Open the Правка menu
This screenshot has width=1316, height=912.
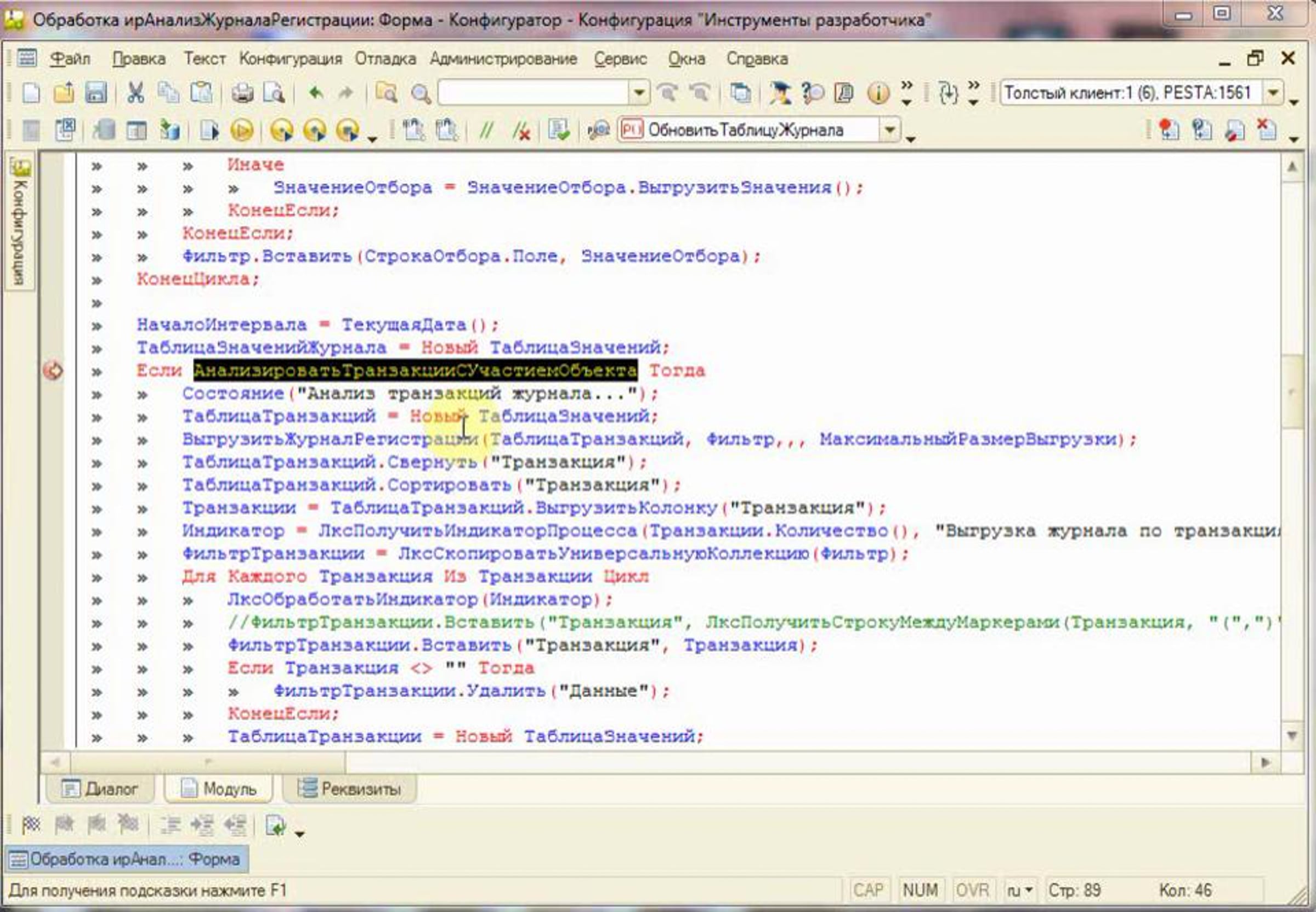(139, 59)
